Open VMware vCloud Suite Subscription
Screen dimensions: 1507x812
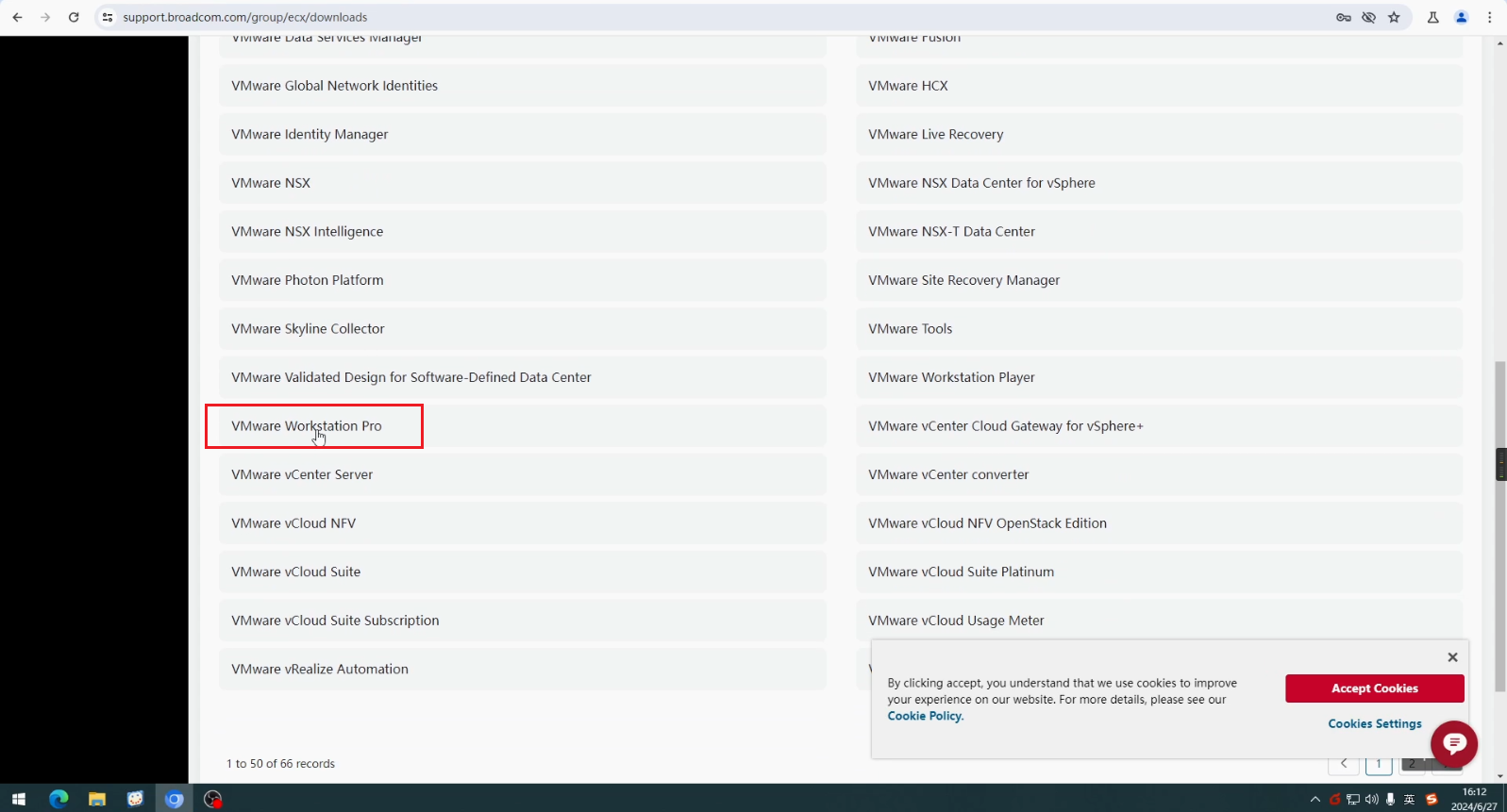(523, 621)
